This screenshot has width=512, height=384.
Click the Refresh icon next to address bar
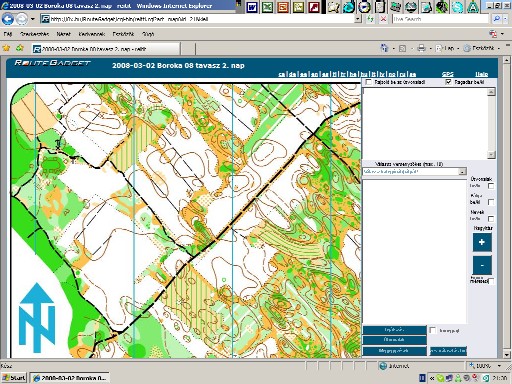click(x=370, y=19)
